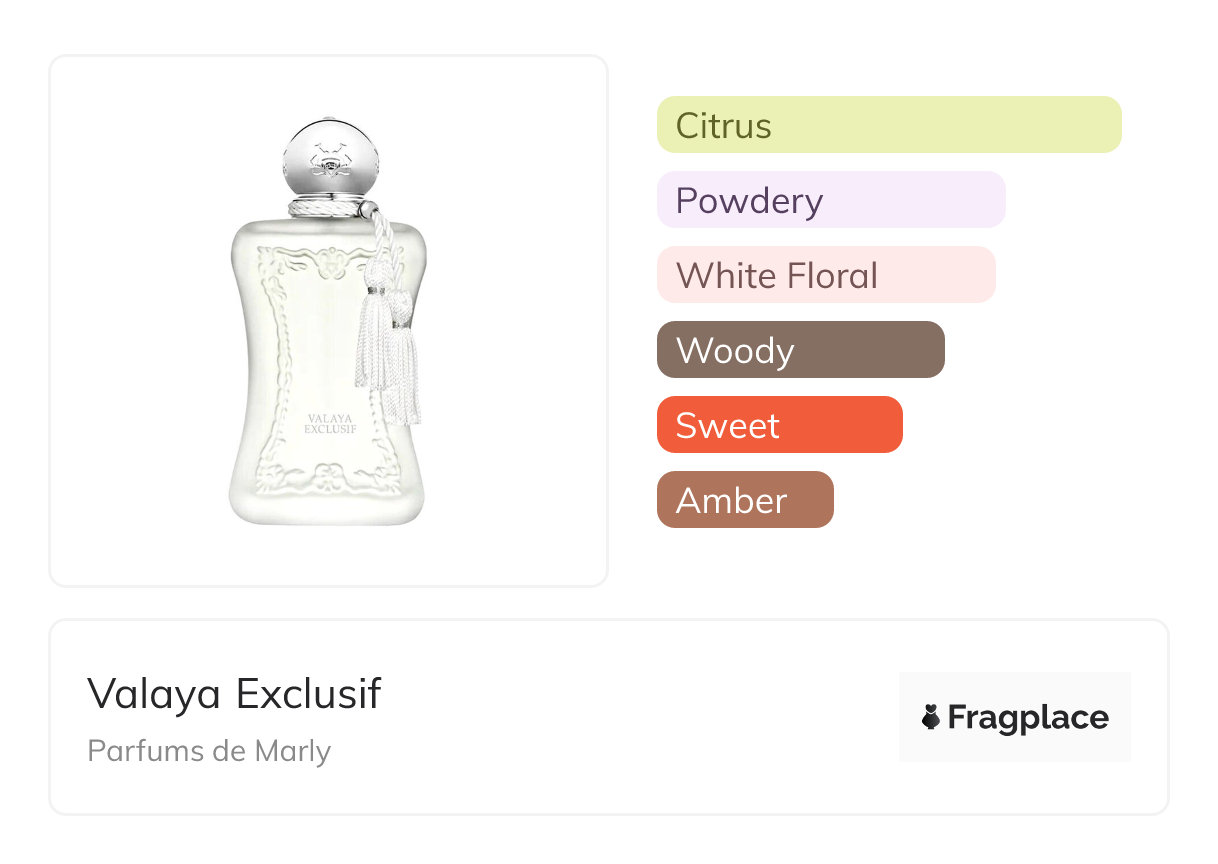1218x864 pixels.
Task: Open the perfume bottle product image
Action: point(328,321)
